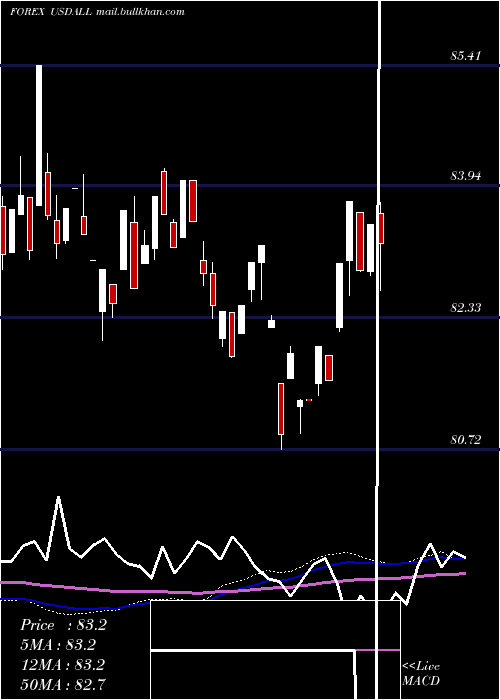Click the mail.bullkhan.com text
The height and width of the screenshot is (700, 500).
(139, 12)
